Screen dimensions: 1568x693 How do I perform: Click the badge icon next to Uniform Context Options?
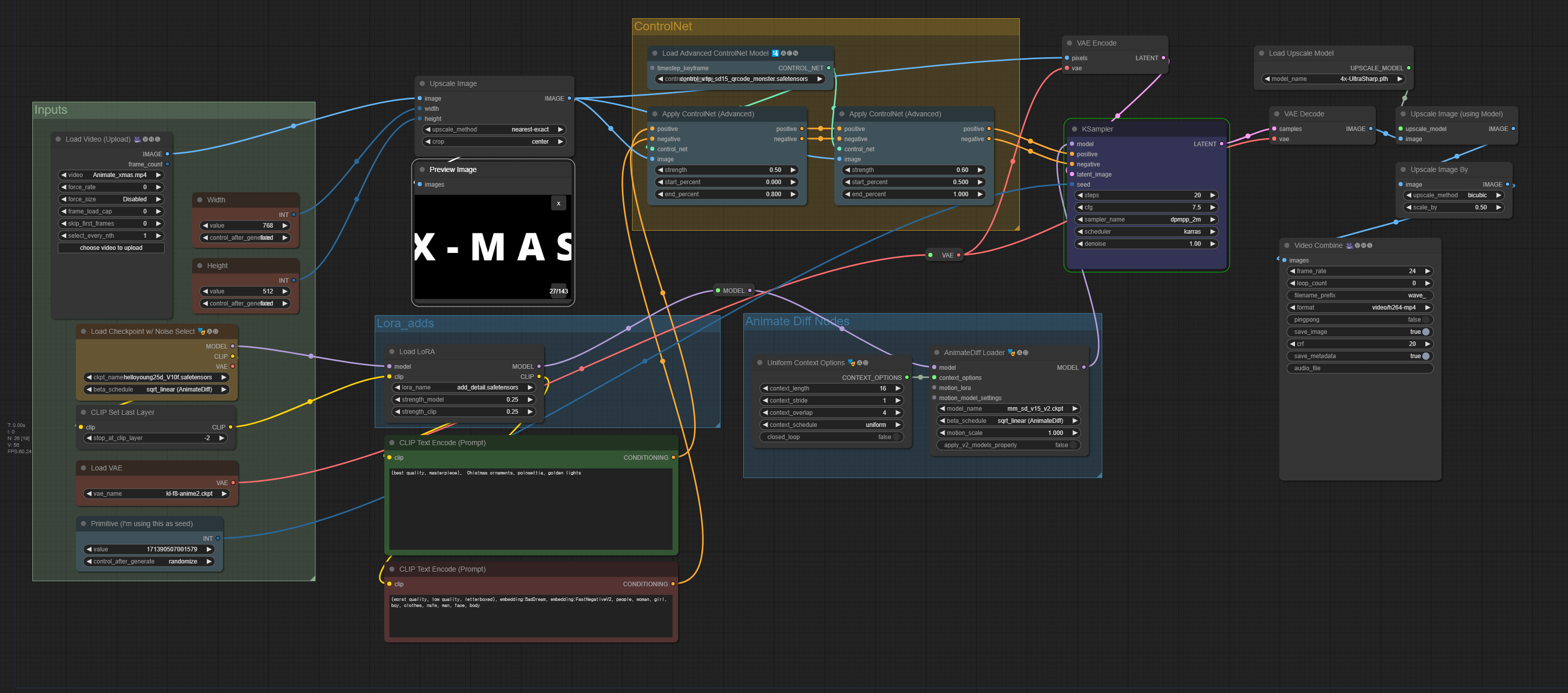tap(852, 363)
